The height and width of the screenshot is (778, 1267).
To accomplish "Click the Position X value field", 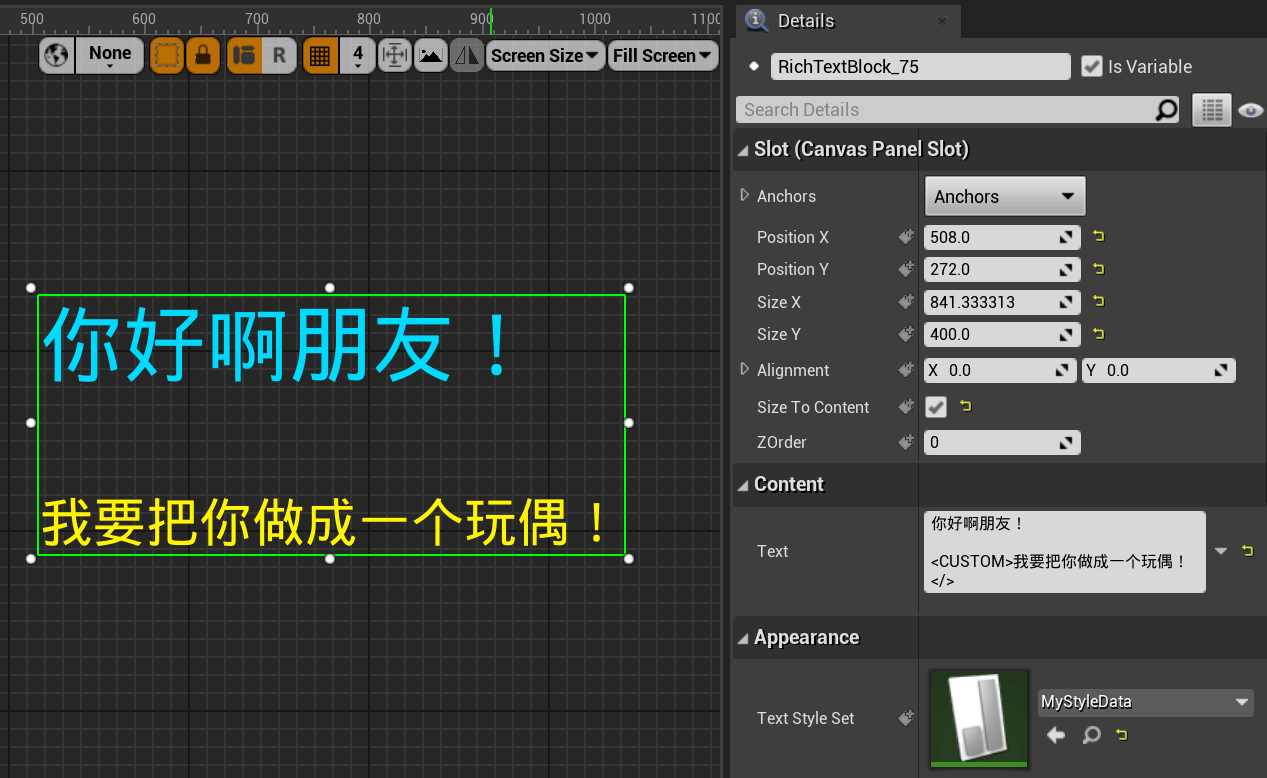I will (x=1002, y=237).
